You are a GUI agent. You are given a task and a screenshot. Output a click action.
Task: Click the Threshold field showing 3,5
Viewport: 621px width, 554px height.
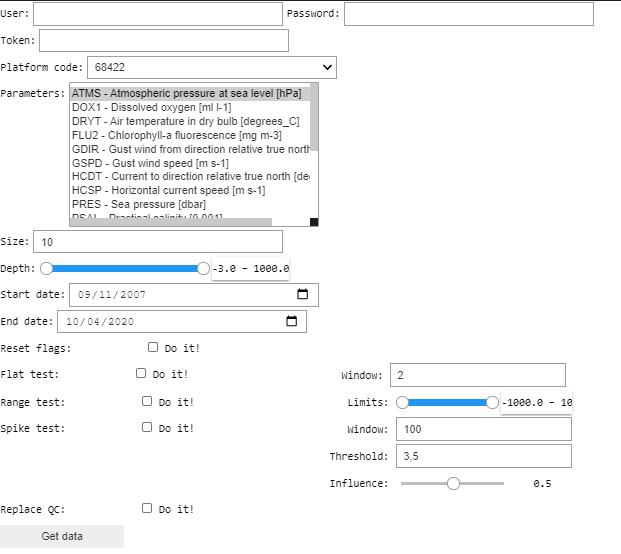[484, 456]
